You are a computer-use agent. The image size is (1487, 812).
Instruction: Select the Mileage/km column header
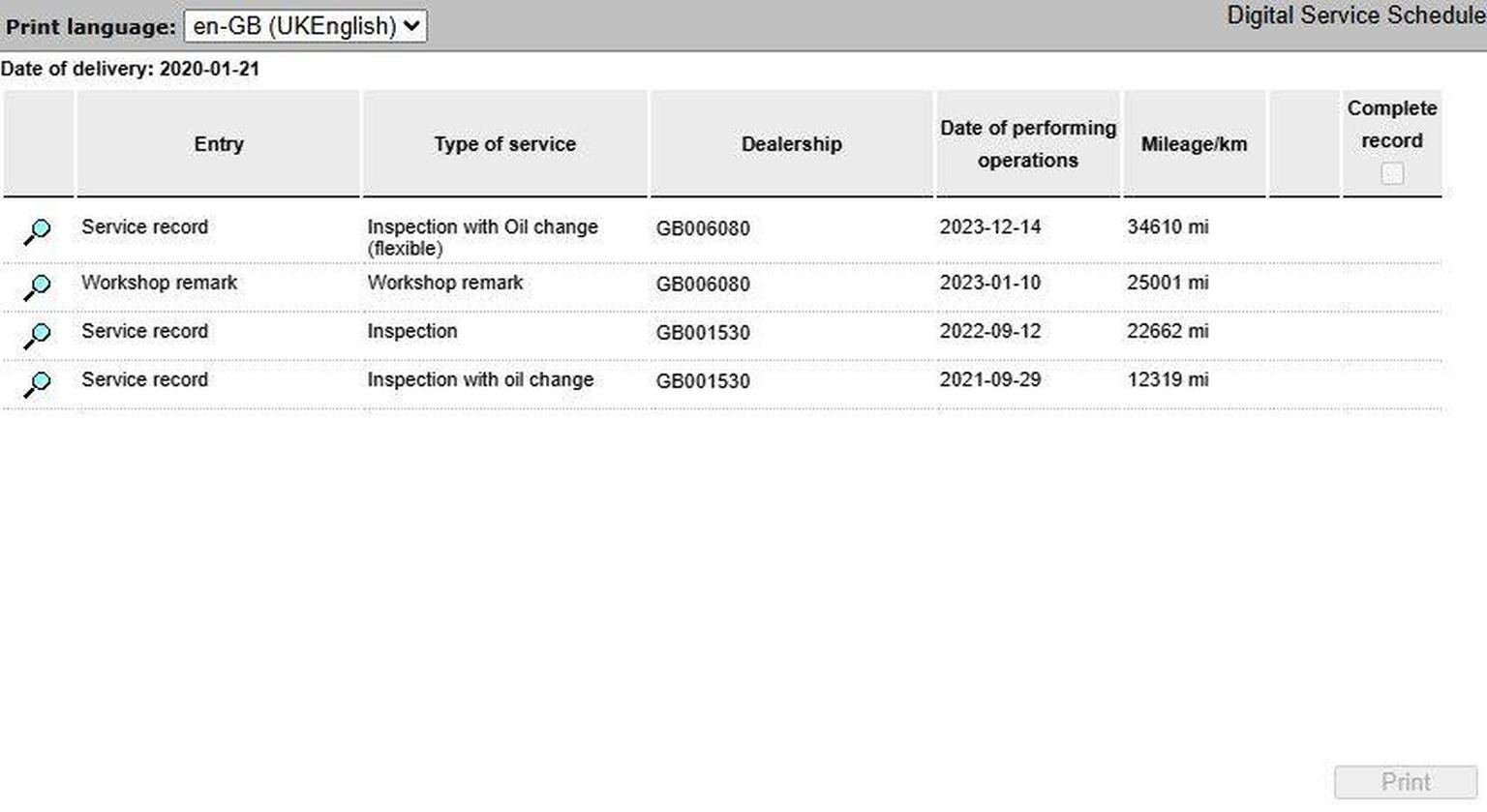[1194, 144]
